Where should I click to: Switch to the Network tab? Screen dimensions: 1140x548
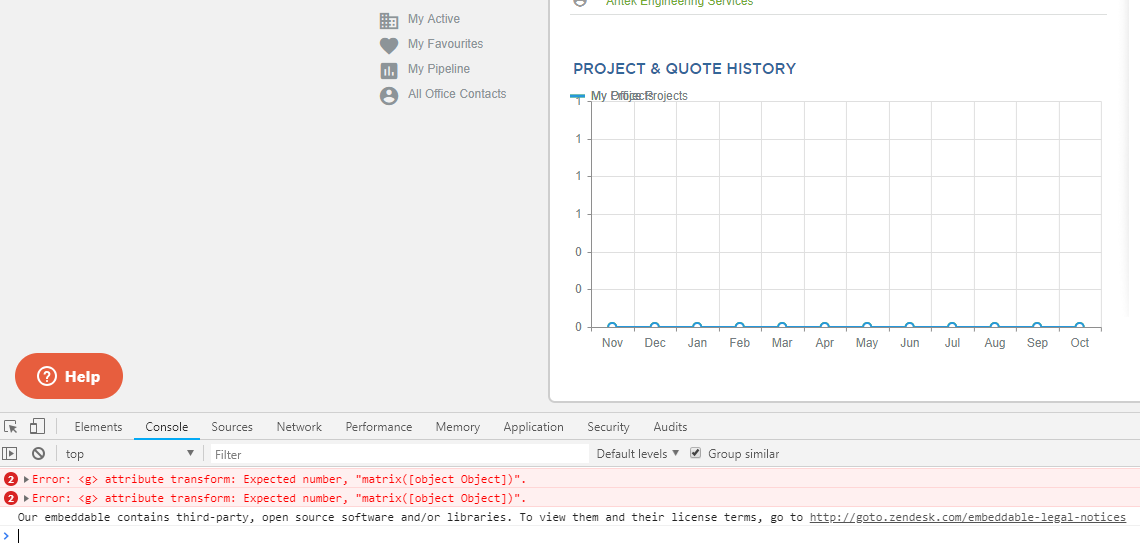point(299,427)
